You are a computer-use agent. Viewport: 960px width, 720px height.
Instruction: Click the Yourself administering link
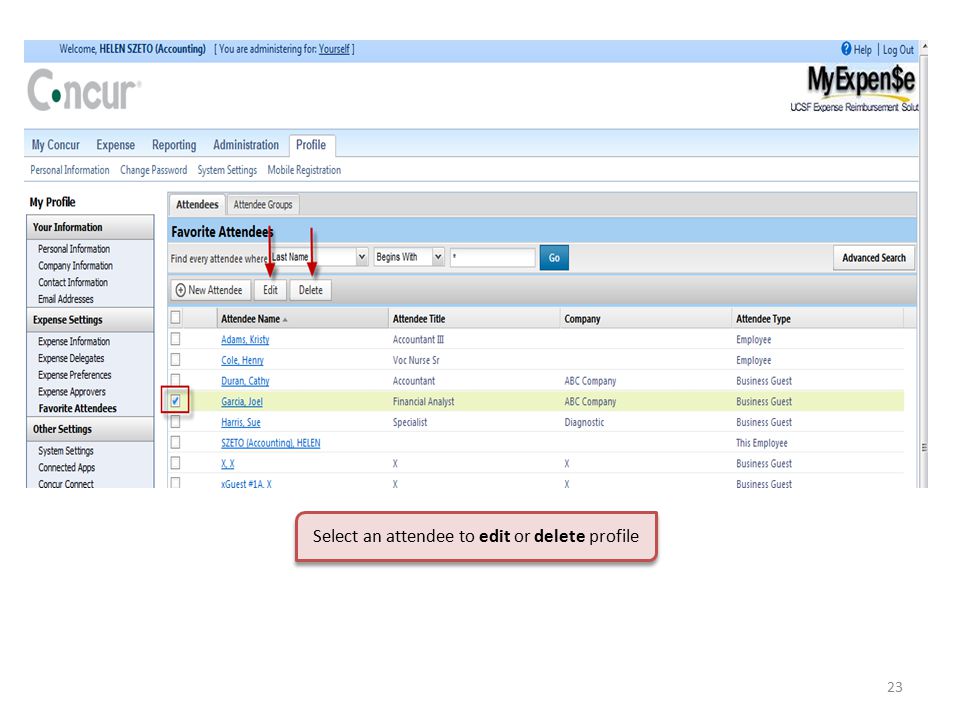(334, 49)
